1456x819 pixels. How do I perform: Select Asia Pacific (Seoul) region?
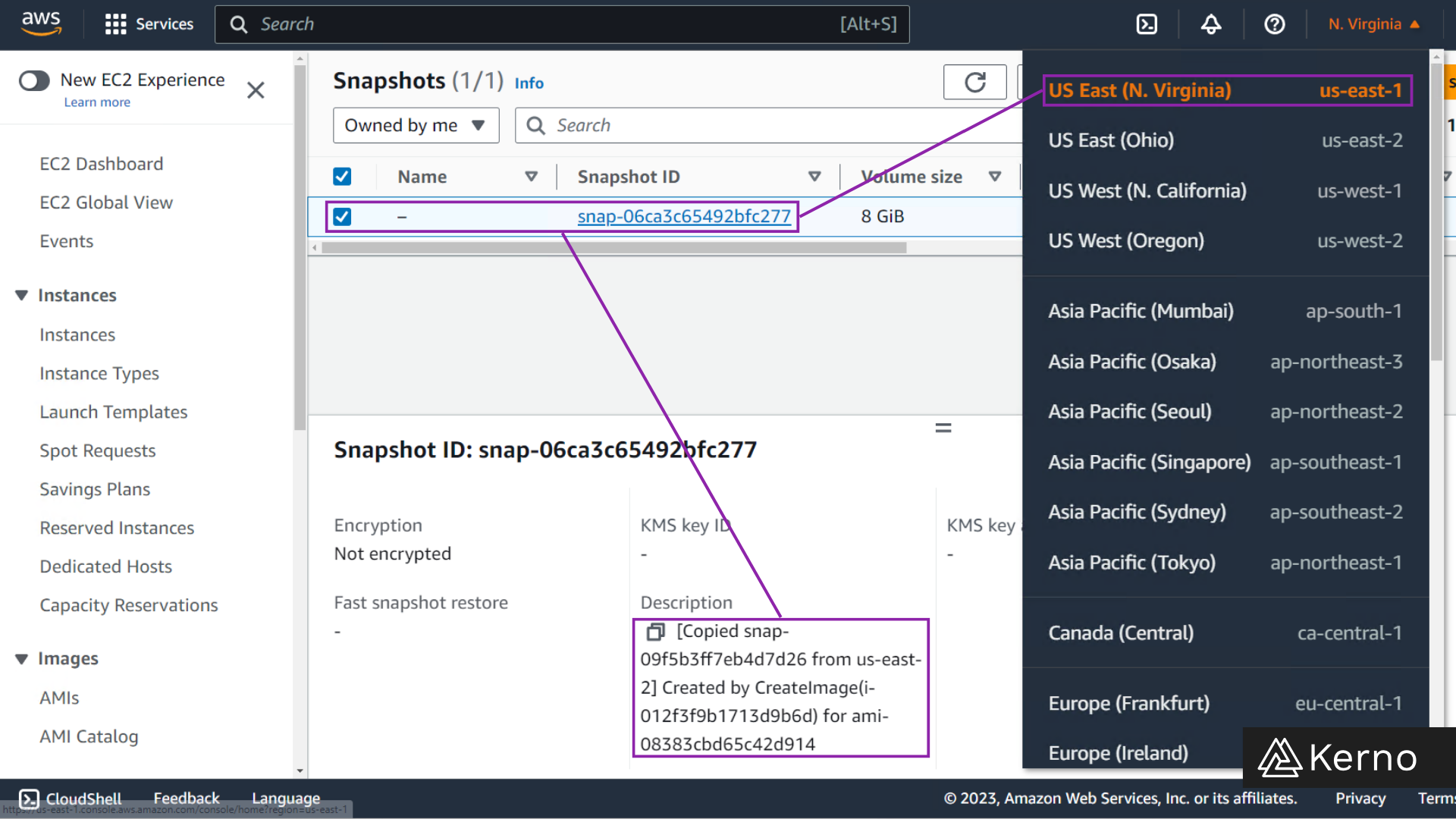[x=1225, y=412]
